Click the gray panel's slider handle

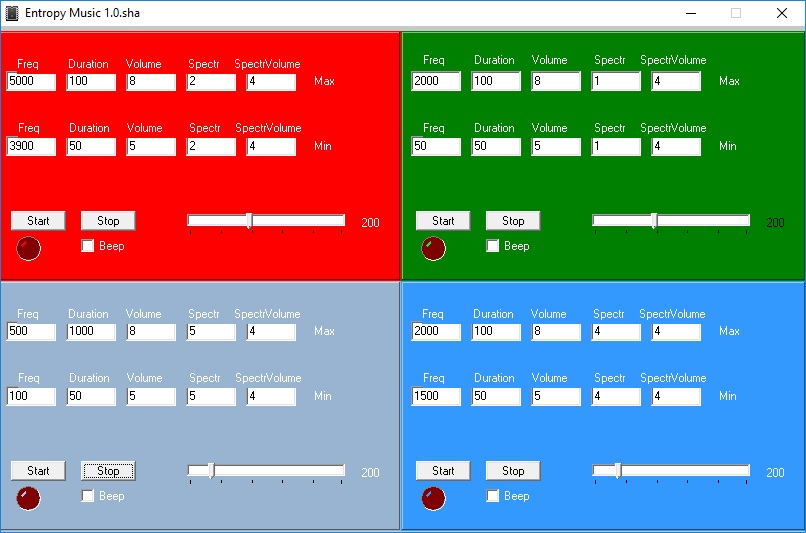coord(211,471)
